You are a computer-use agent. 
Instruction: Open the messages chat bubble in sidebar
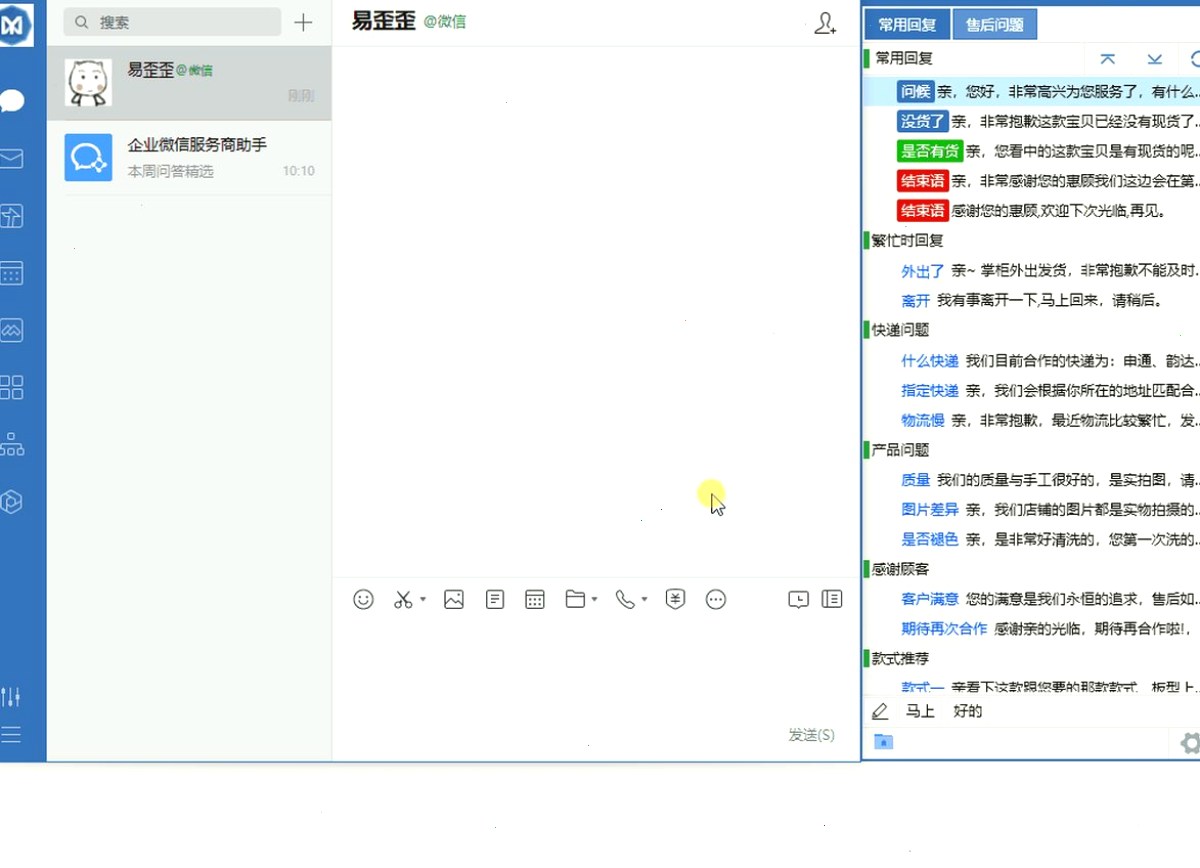(12, 100)
